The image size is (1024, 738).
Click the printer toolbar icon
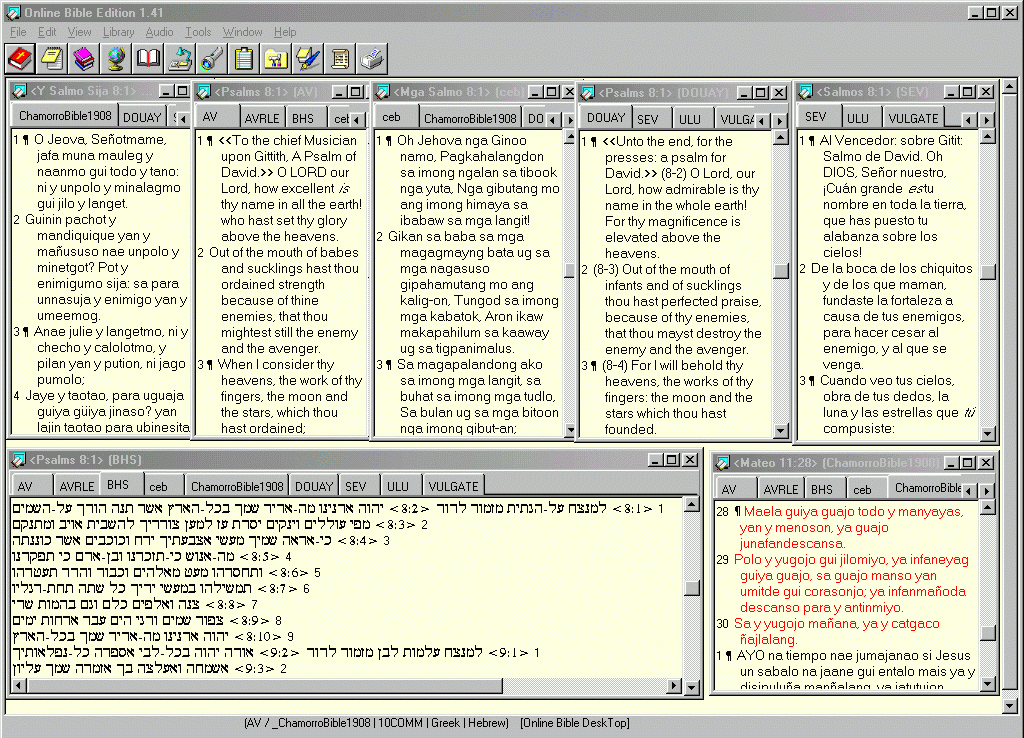372,59
